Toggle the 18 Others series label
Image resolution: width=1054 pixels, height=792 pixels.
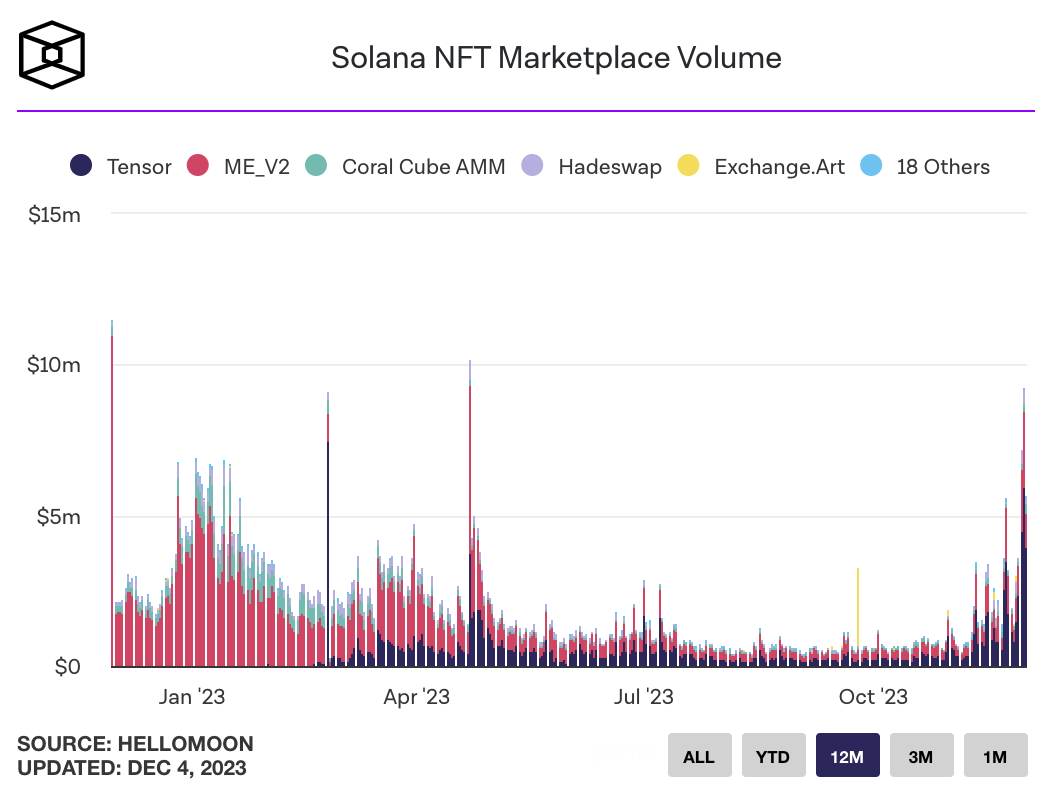click(x=943, y=167)
